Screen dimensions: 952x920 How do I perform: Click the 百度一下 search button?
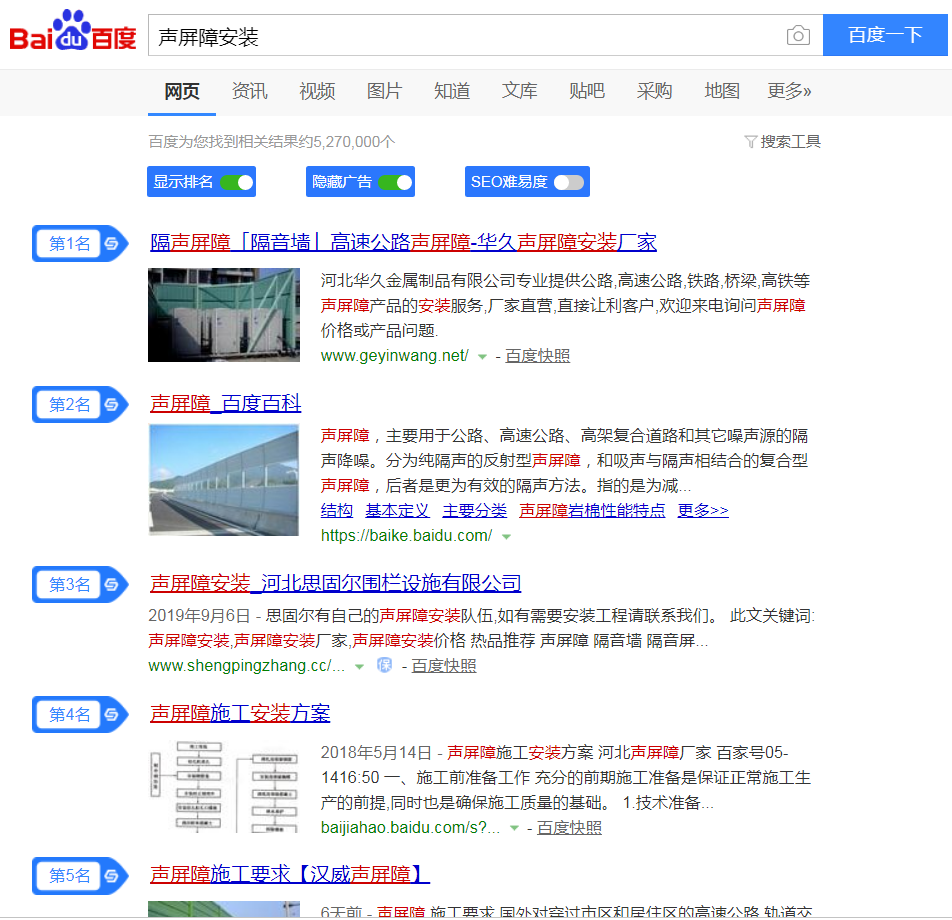pos(885,35)
